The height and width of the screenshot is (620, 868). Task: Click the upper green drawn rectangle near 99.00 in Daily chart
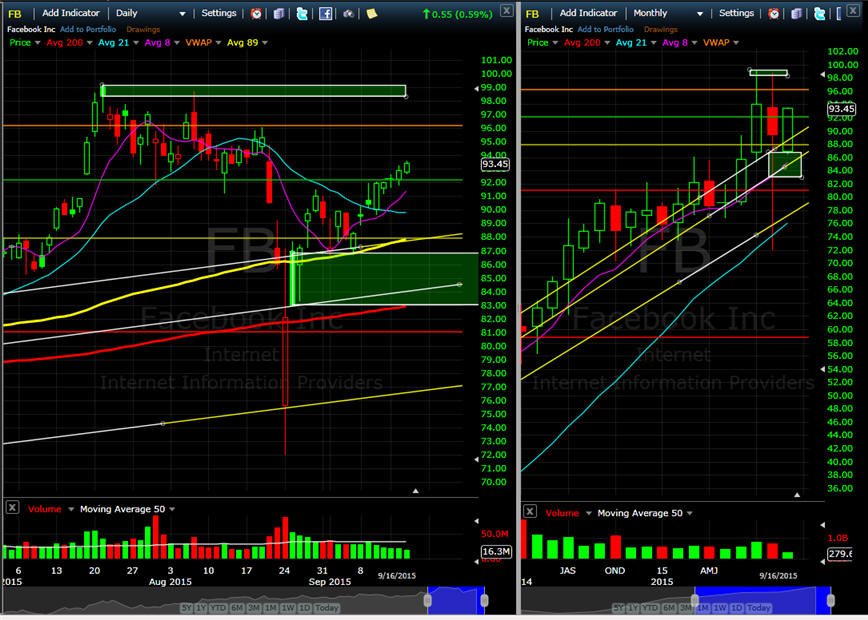tap(254, 91)
